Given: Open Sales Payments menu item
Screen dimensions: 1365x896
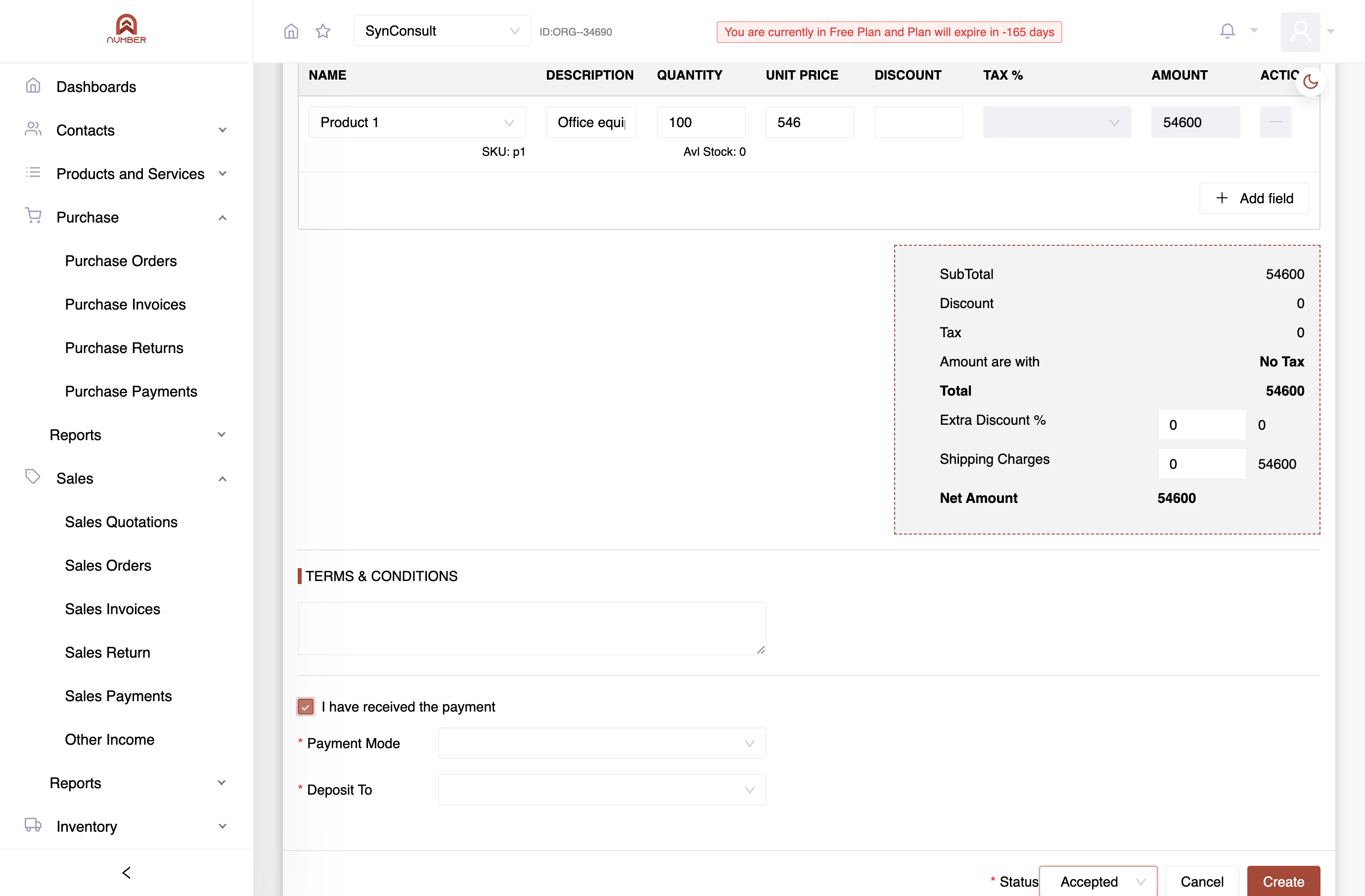Looking at the screenshot, I should (119, 696).
